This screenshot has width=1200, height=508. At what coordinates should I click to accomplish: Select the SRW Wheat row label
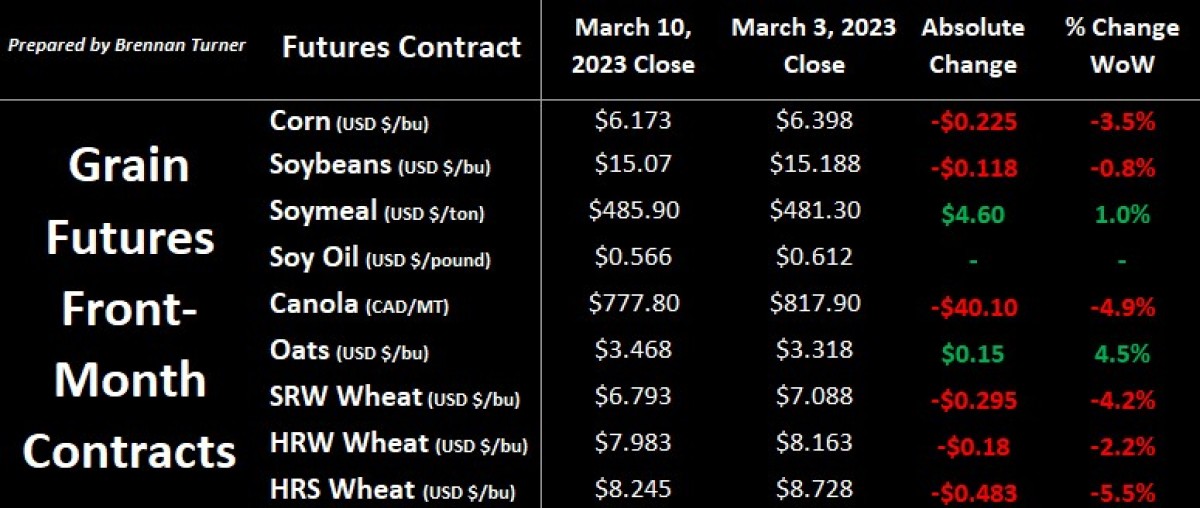(394, 397)
